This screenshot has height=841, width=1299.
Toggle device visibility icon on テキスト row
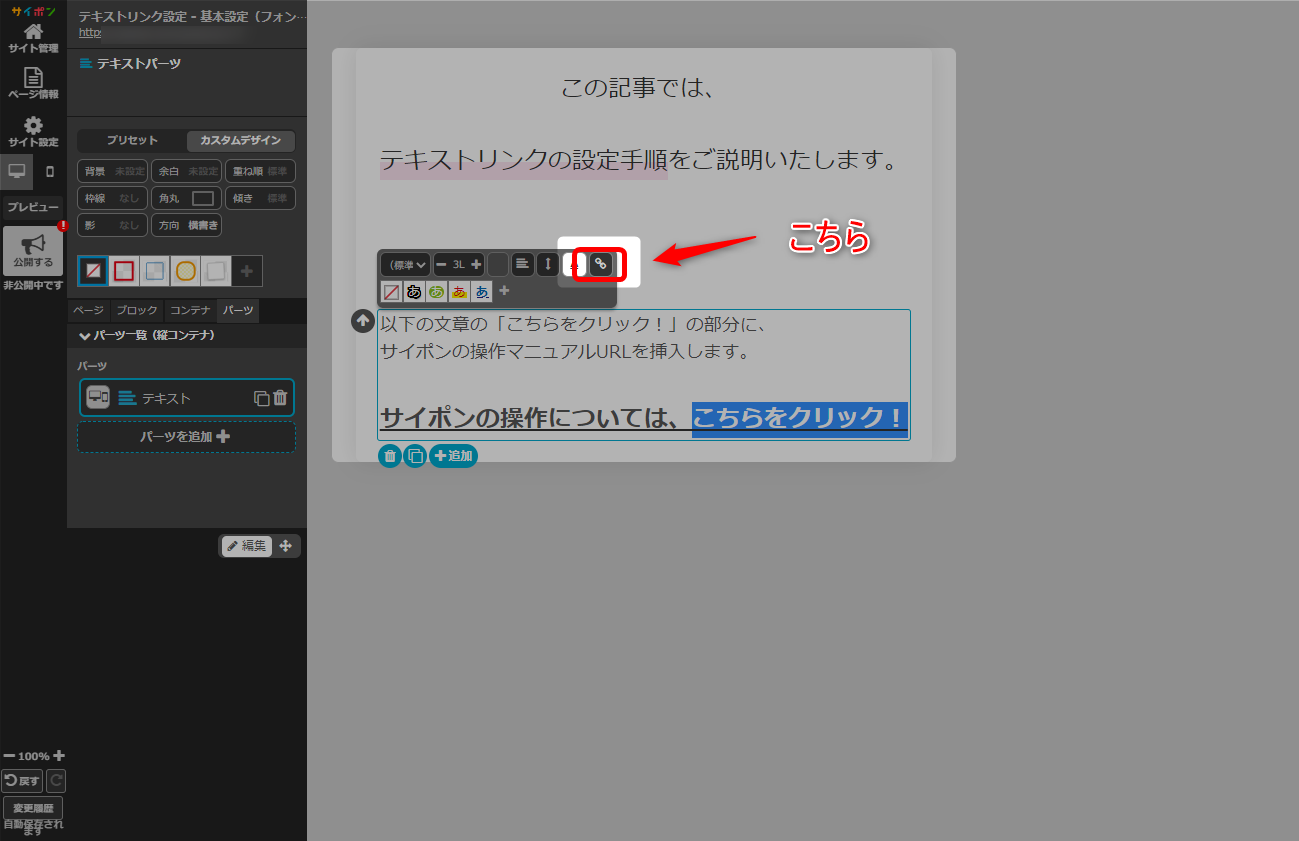coord(98,398)
